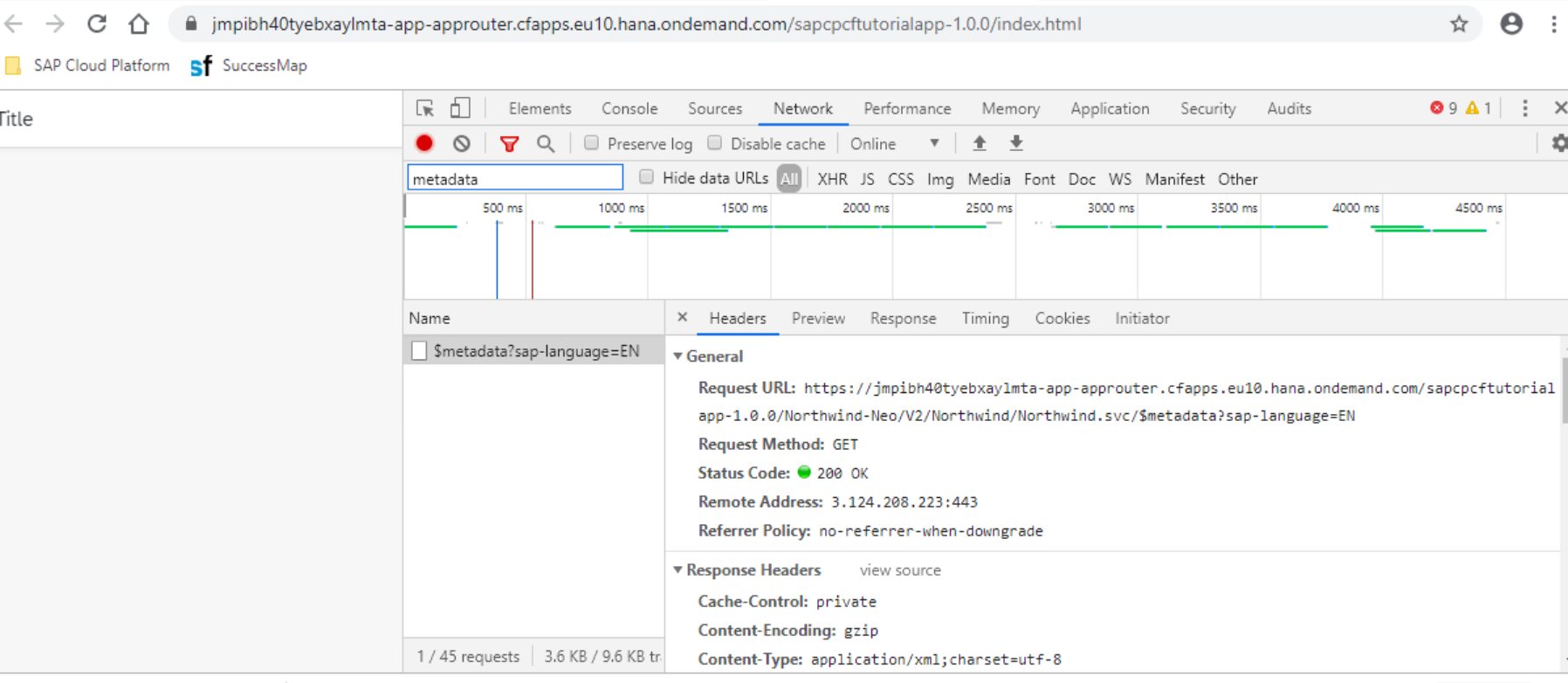Focus the filter field containing metadata
Screen dimensions: 1568x683
[515, 178]
